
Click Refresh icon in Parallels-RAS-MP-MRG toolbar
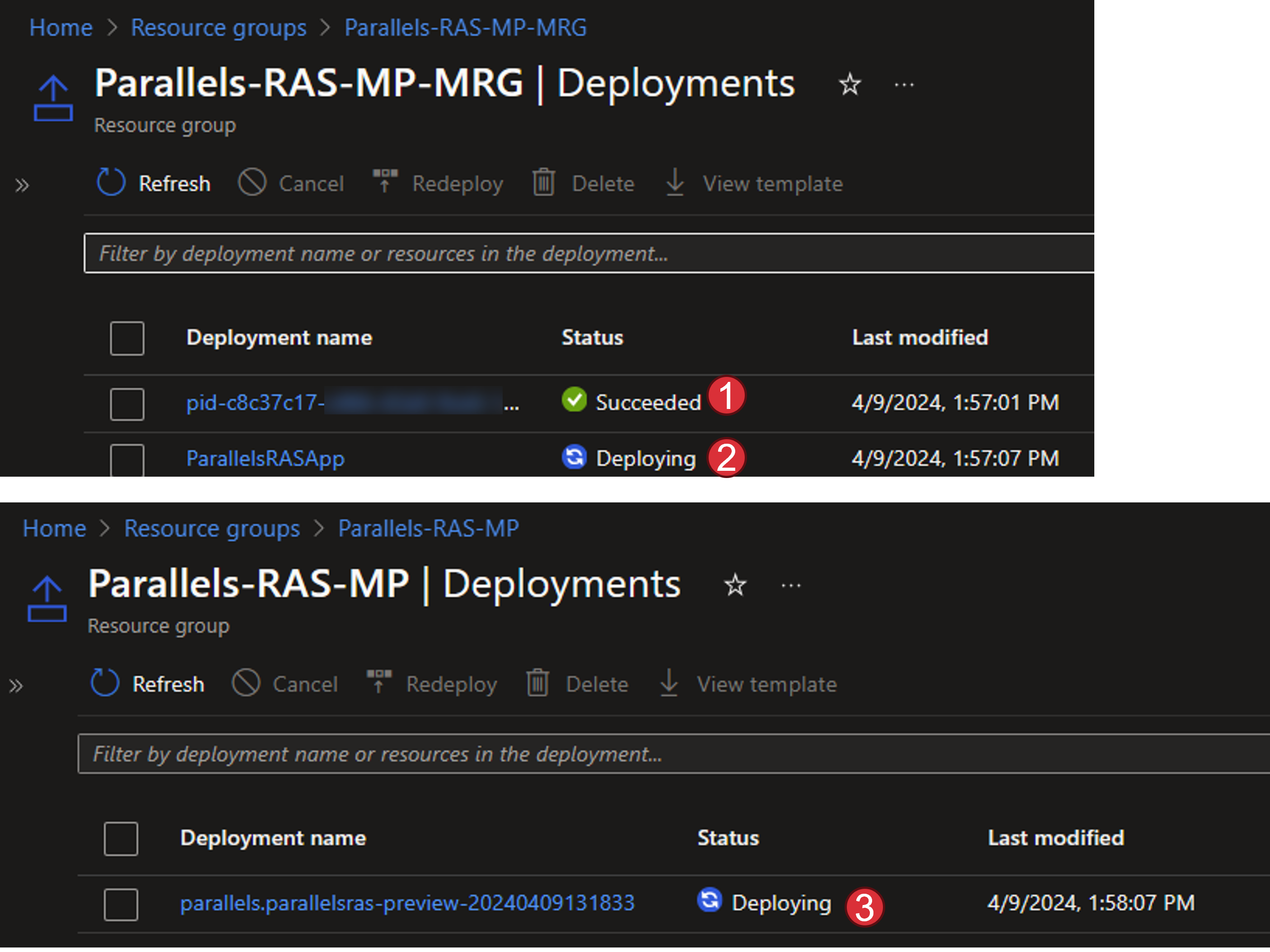point(110,183)
